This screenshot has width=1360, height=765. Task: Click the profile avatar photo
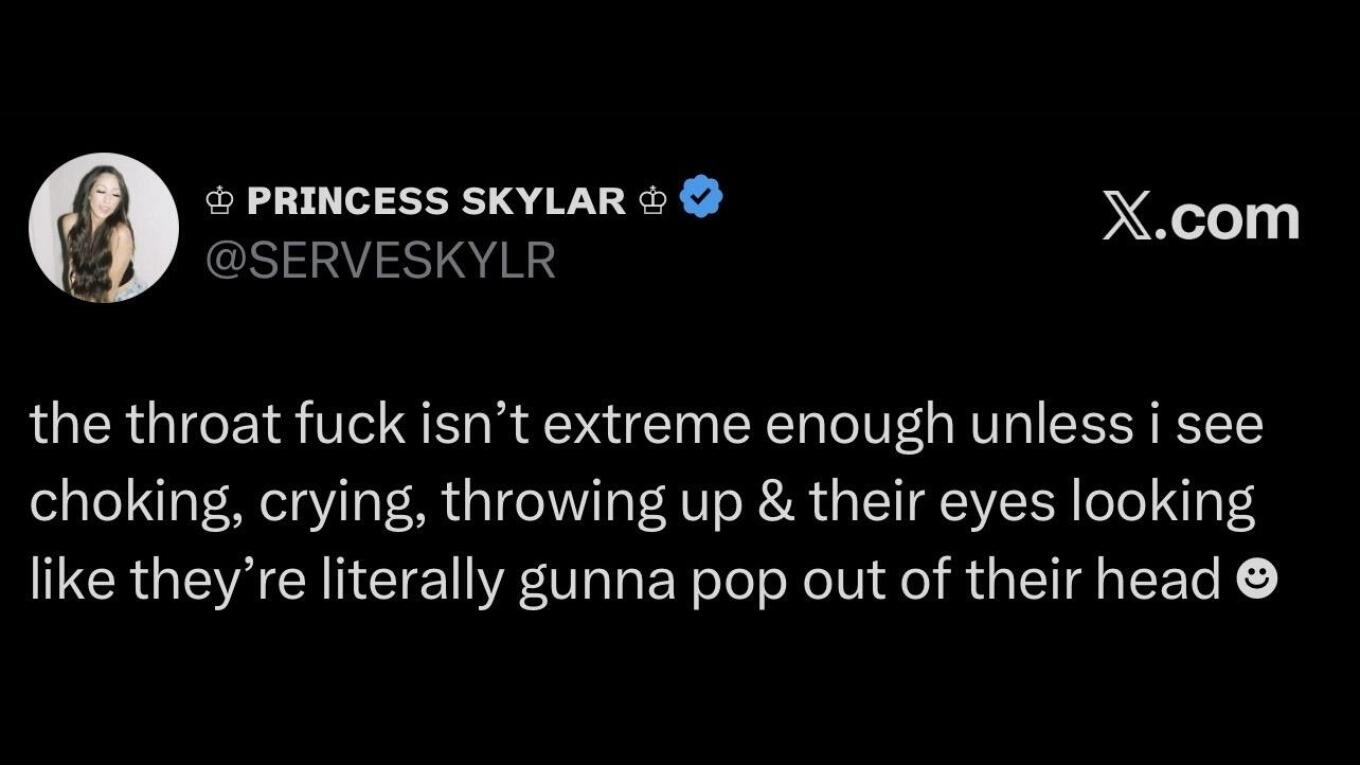tap(104, 228)
